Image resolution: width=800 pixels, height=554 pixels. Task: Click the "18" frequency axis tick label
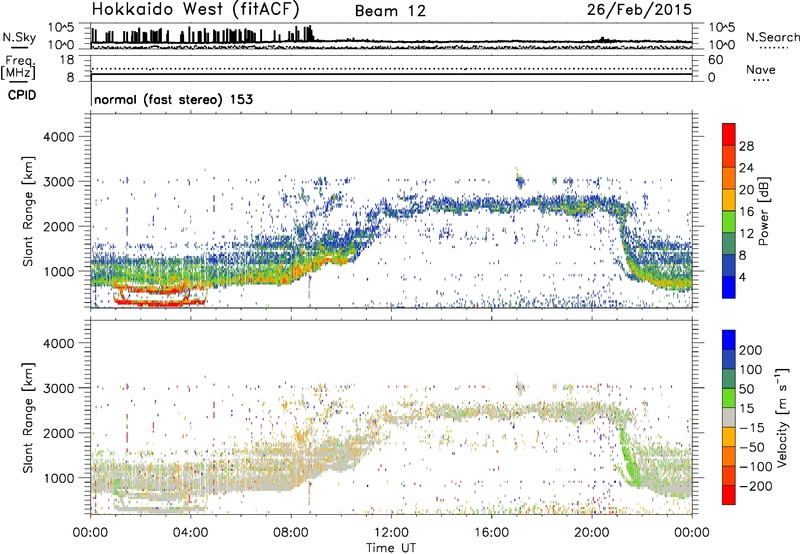[67, 60]
